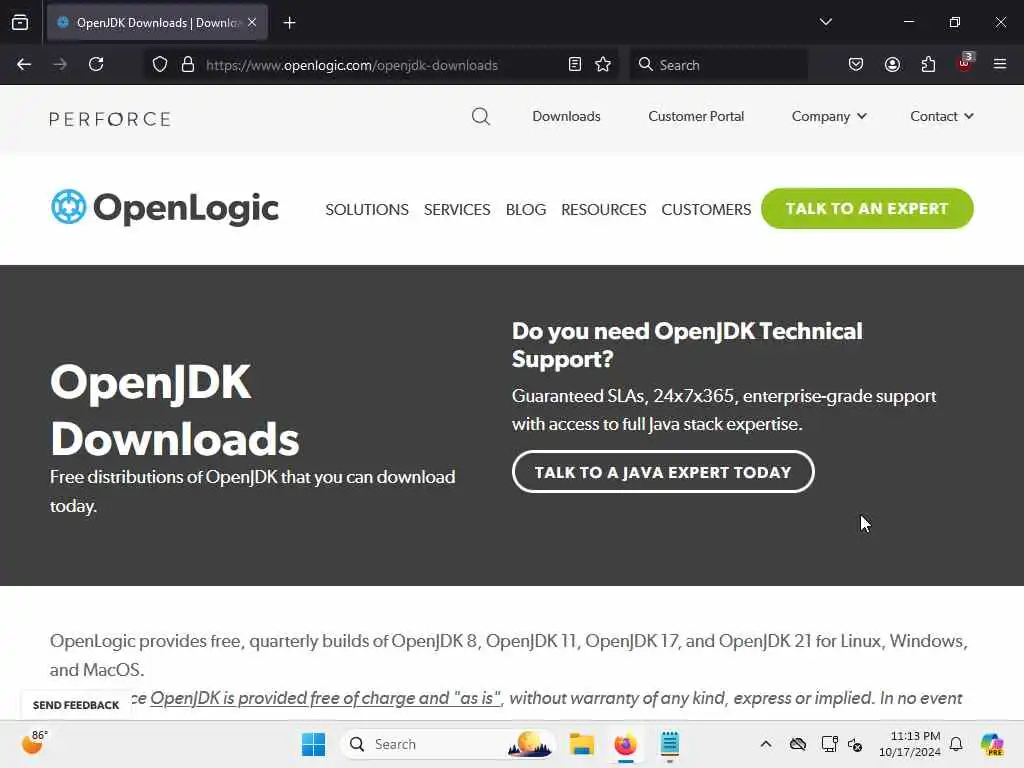Open the 'provided free of charge' link

[325, 698]
